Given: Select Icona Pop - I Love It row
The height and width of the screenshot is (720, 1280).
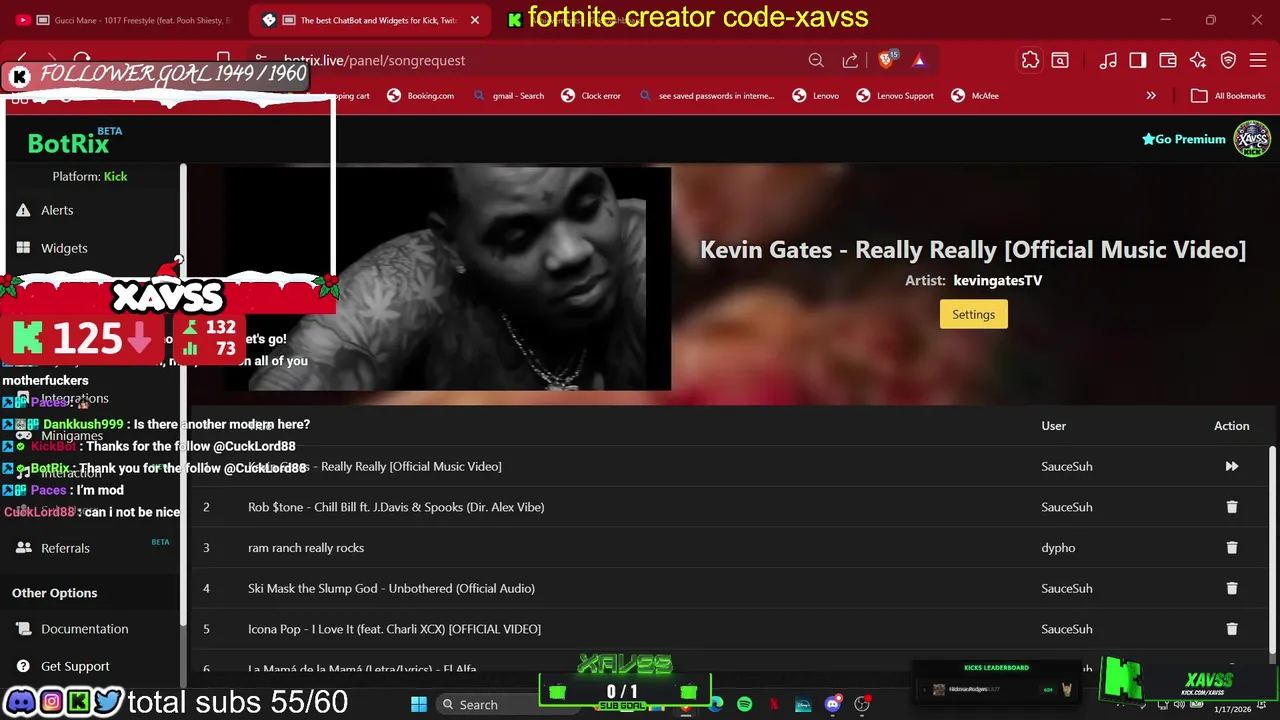Looking at the screenshot, I should (x=728, y=629).
